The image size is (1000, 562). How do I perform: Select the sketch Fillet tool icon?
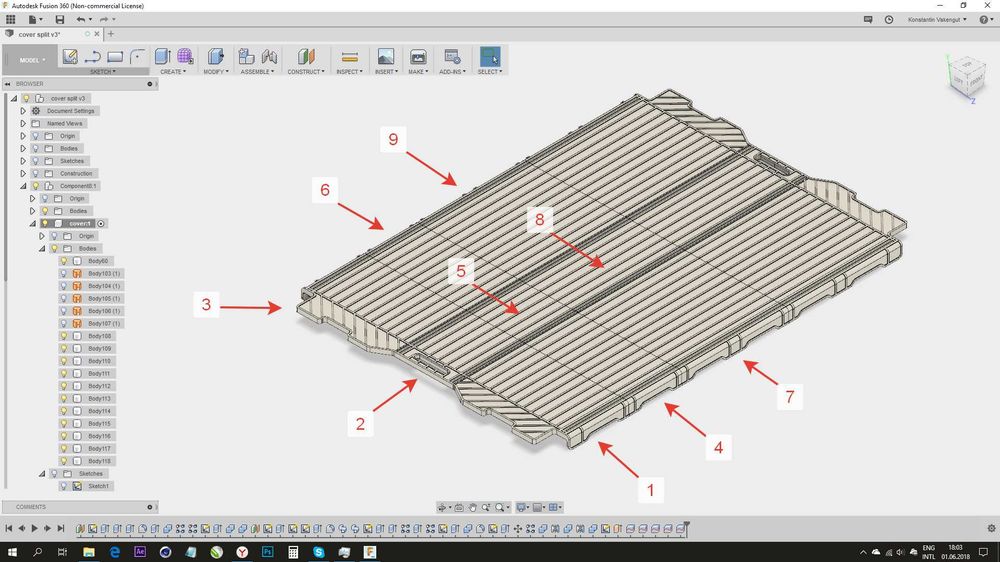[x=137, y=57]
